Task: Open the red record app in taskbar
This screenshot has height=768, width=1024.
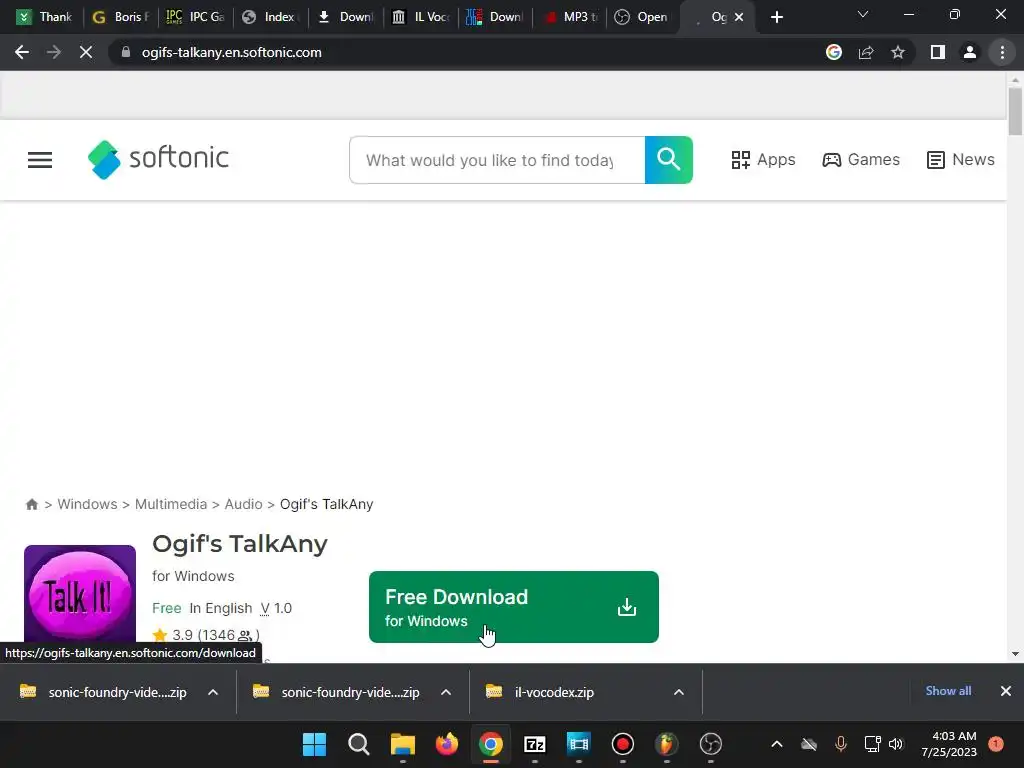Action: tap(622, 744)
